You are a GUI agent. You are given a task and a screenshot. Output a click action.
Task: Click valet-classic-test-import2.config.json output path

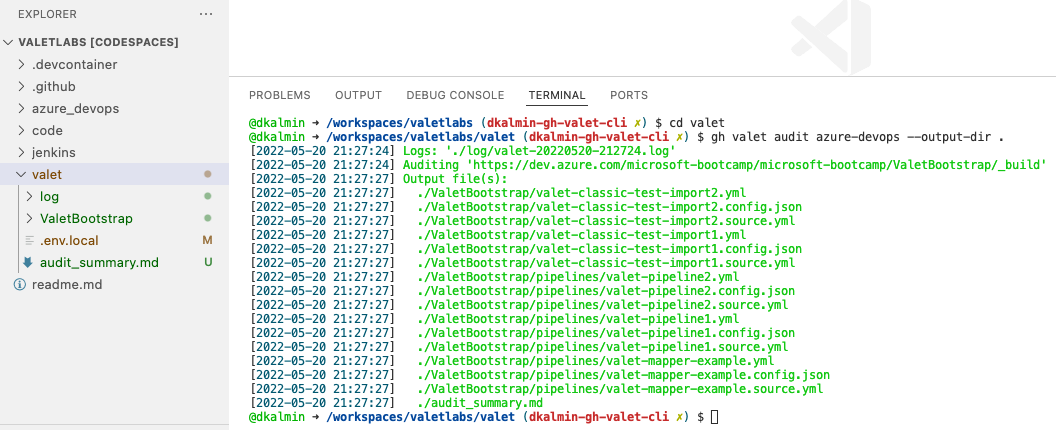tap(609, 207)
